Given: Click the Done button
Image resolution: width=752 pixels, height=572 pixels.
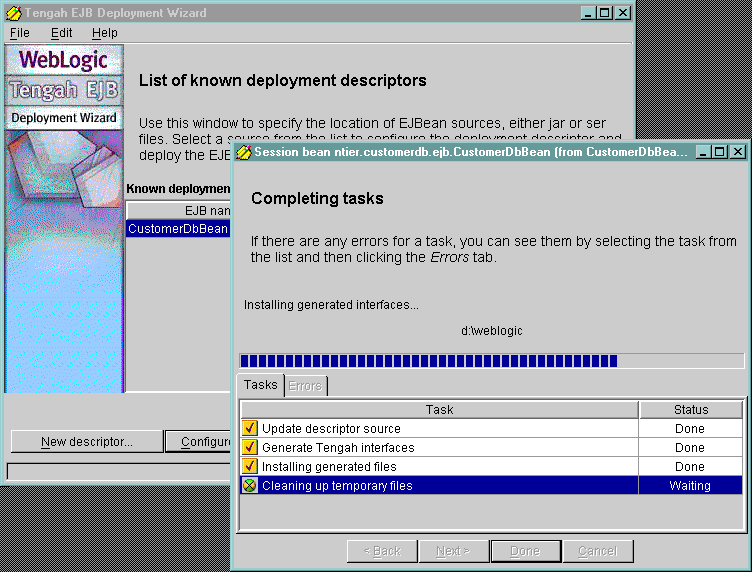Looking at the screenshot, I should point(526,551).
